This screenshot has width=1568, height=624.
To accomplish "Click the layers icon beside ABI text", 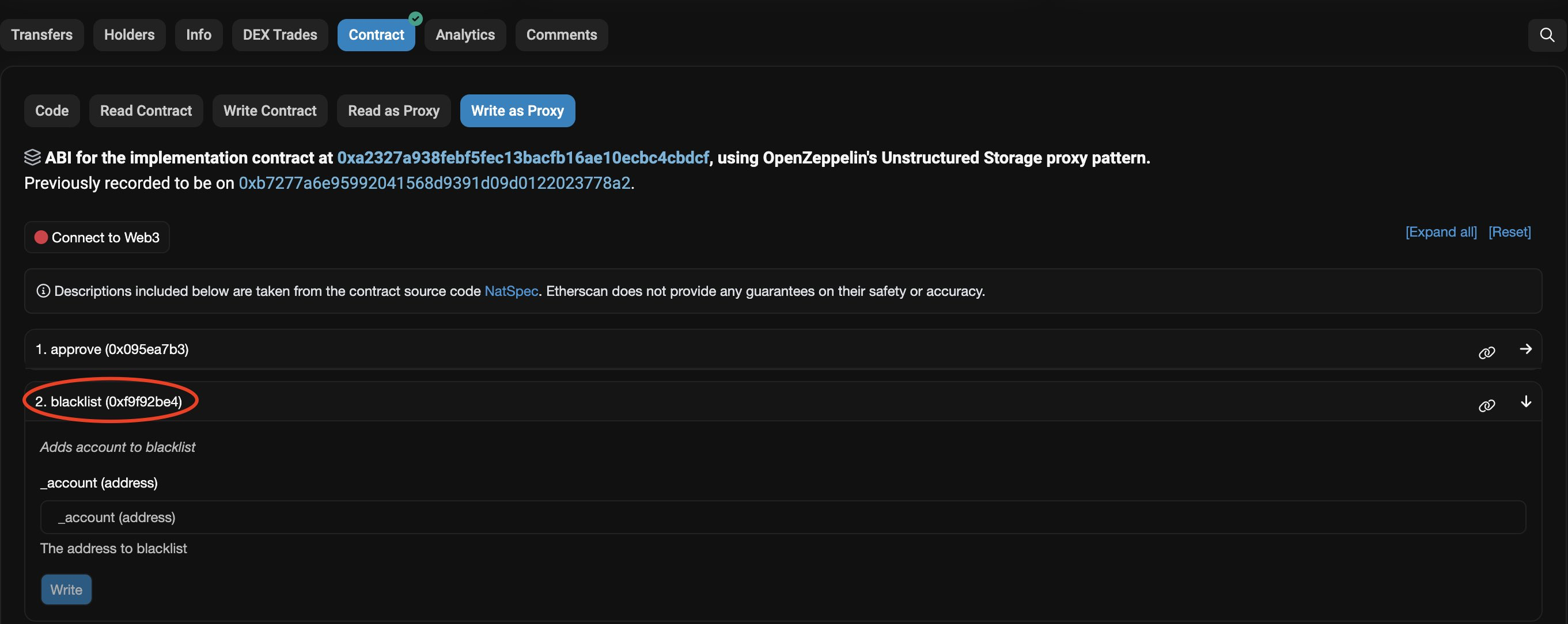I will tap(32, 158).
